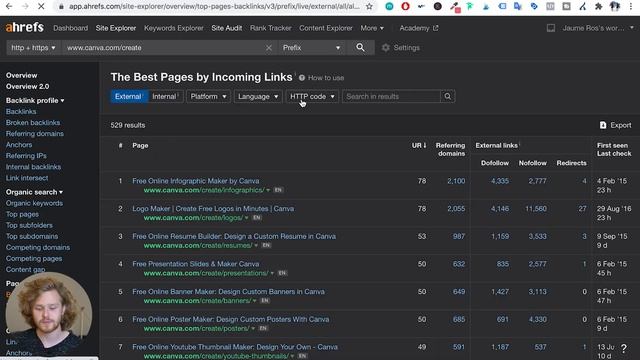
Task: Open Anchors in Backlink profile
Action: click(19, 144)
